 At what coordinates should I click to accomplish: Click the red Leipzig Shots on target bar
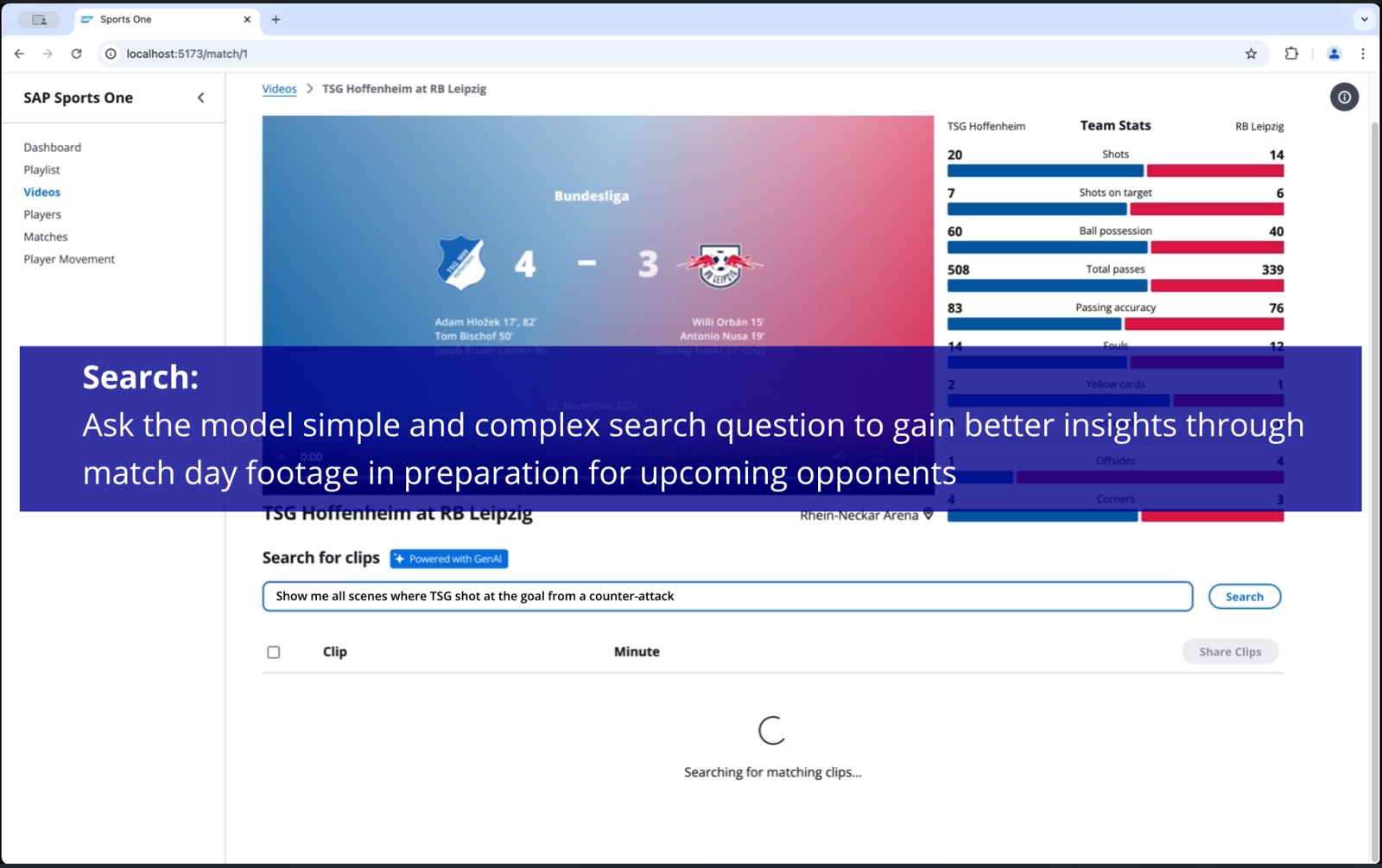[x=1207, y=209]
